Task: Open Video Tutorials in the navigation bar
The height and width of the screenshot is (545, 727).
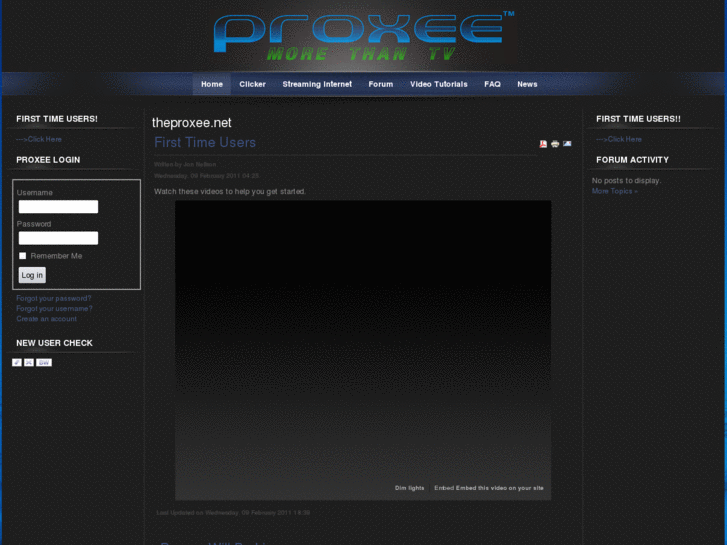Action: tap(439, 84)
